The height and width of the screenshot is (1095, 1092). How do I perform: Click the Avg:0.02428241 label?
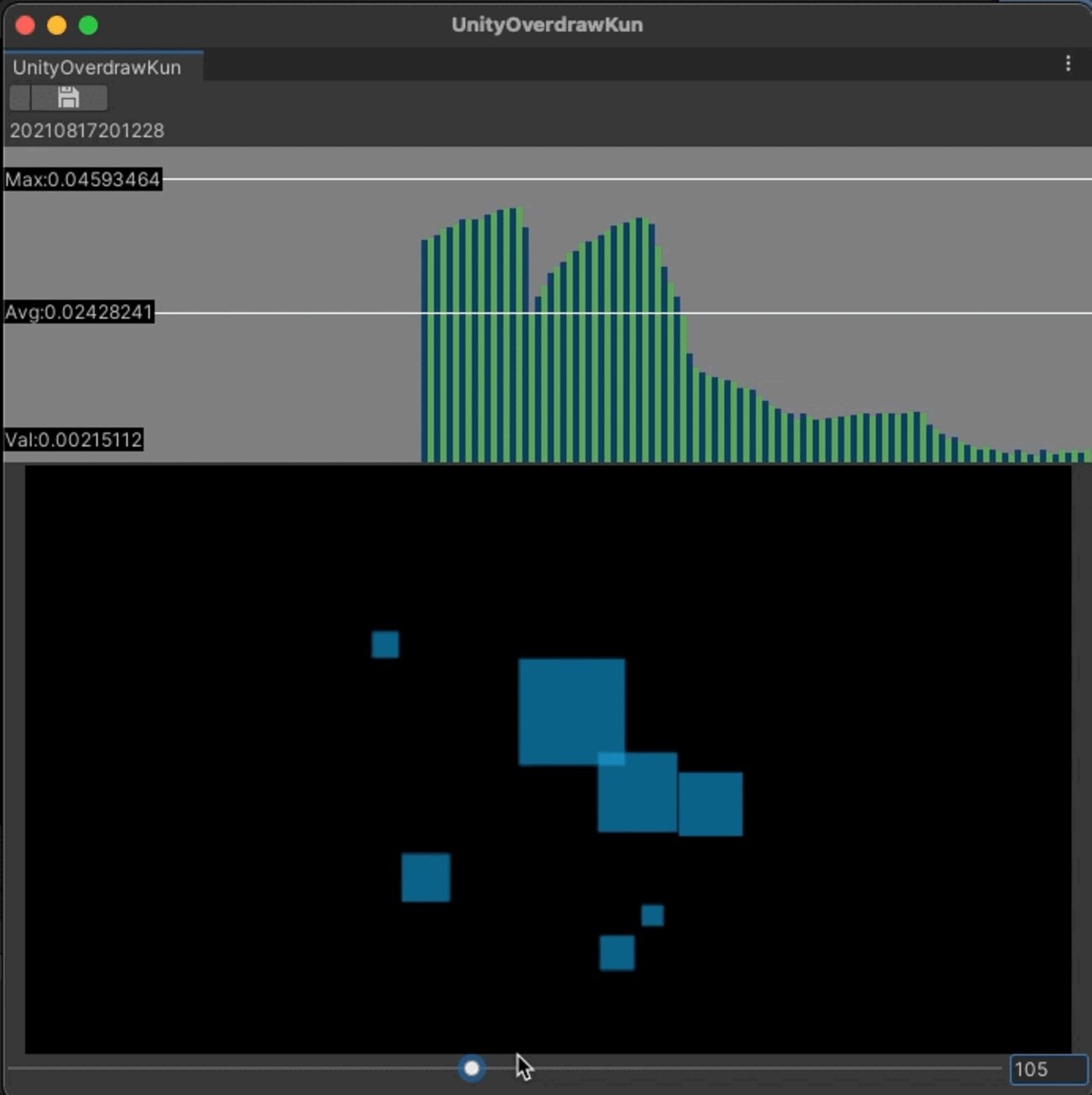[x=79, y=312]
